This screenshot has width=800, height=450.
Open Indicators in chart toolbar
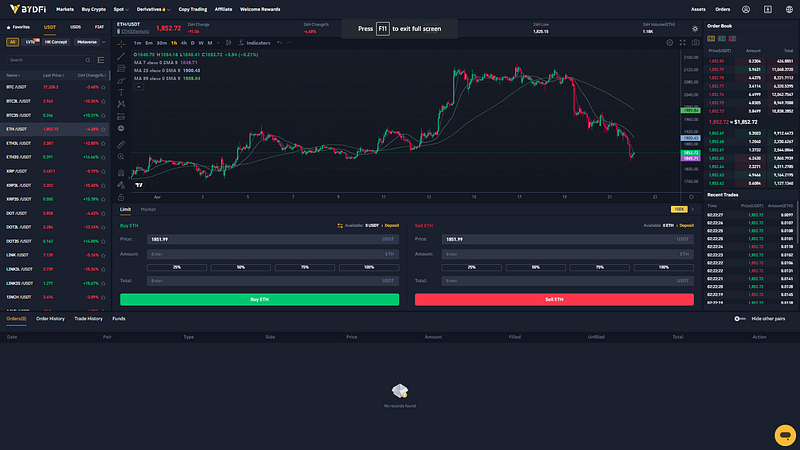point(255,43)
